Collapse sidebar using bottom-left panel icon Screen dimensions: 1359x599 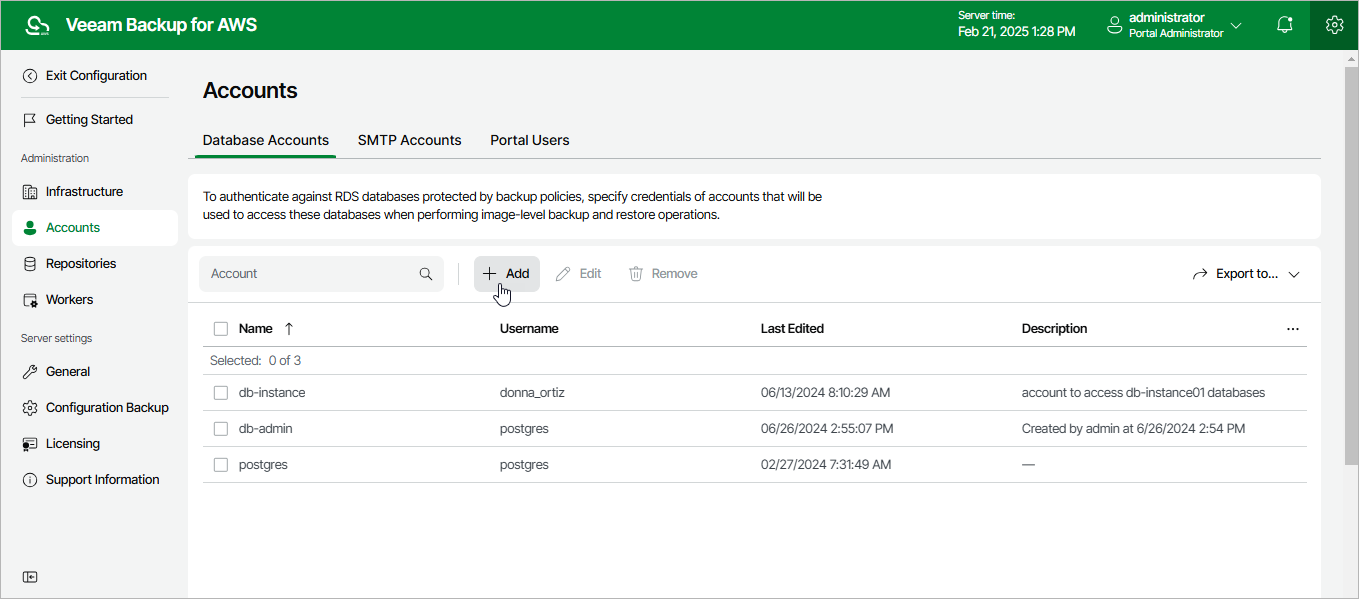pos(31,577)
